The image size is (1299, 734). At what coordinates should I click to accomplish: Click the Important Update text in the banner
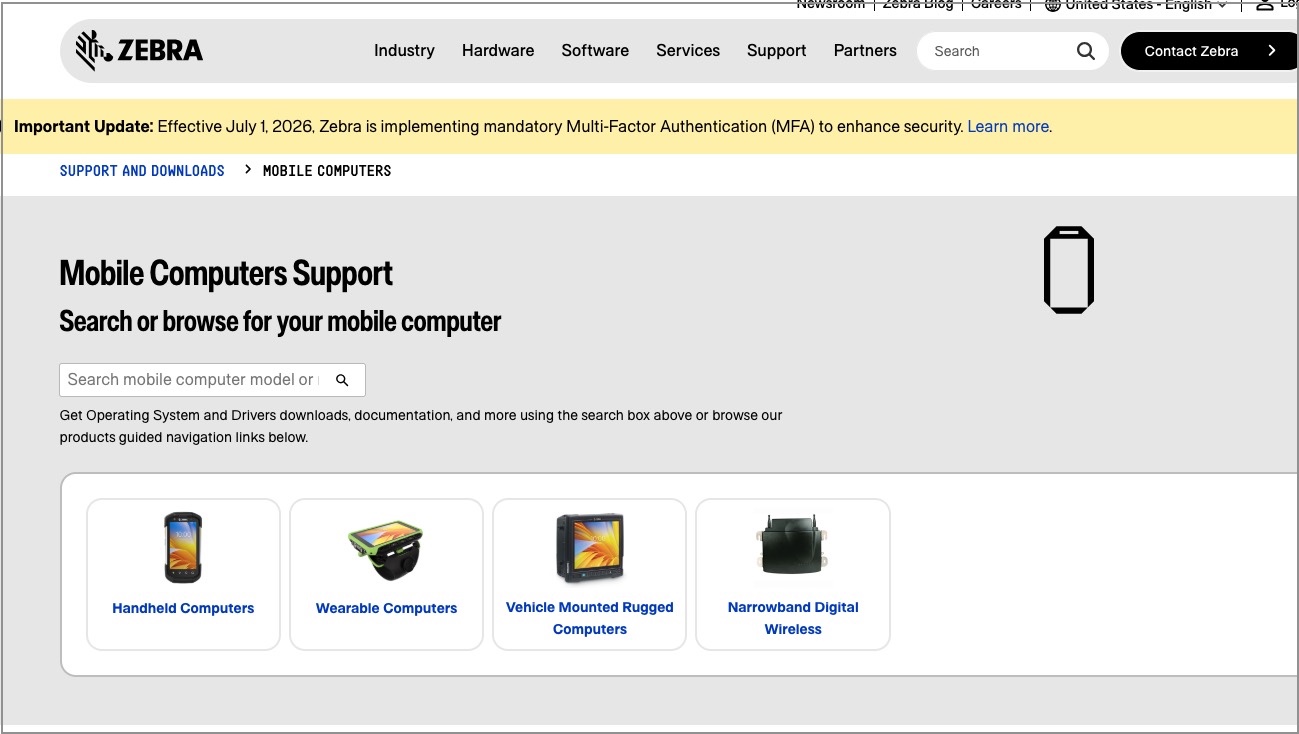point(84,127)
